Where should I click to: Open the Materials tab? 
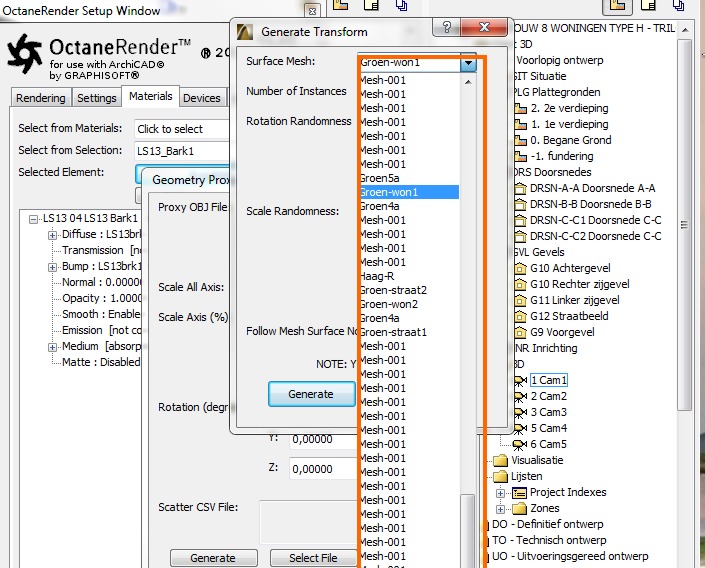click(151, 96)
